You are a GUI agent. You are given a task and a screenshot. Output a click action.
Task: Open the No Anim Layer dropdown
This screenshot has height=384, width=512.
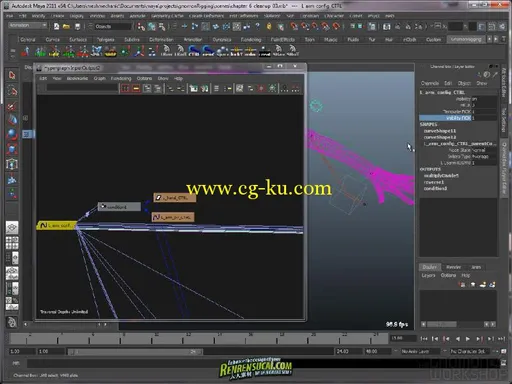click(420, 351)
